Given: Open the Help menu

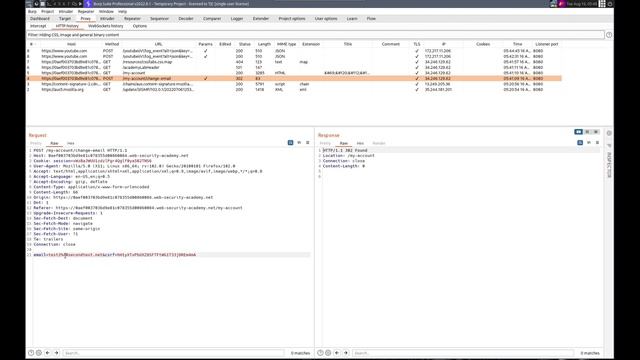Looking at the screenshot, I should (x=122, y=11).
